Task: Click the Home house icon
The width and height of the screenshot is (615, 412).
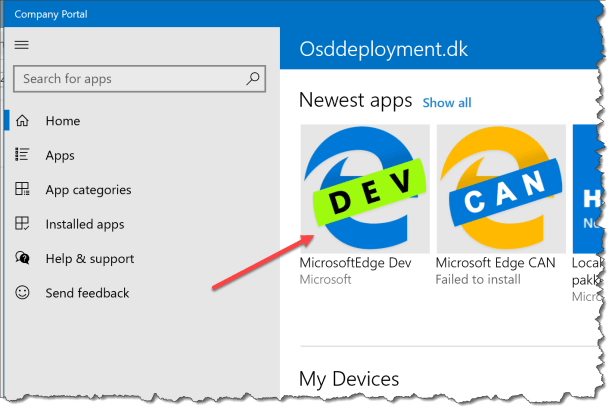Action: tap(22, 120)
